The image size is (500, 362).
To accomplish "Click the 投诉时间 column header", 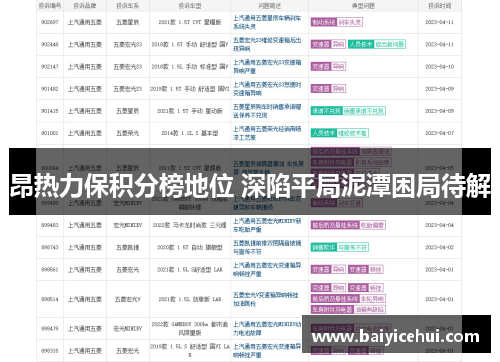I will [439, 6].
